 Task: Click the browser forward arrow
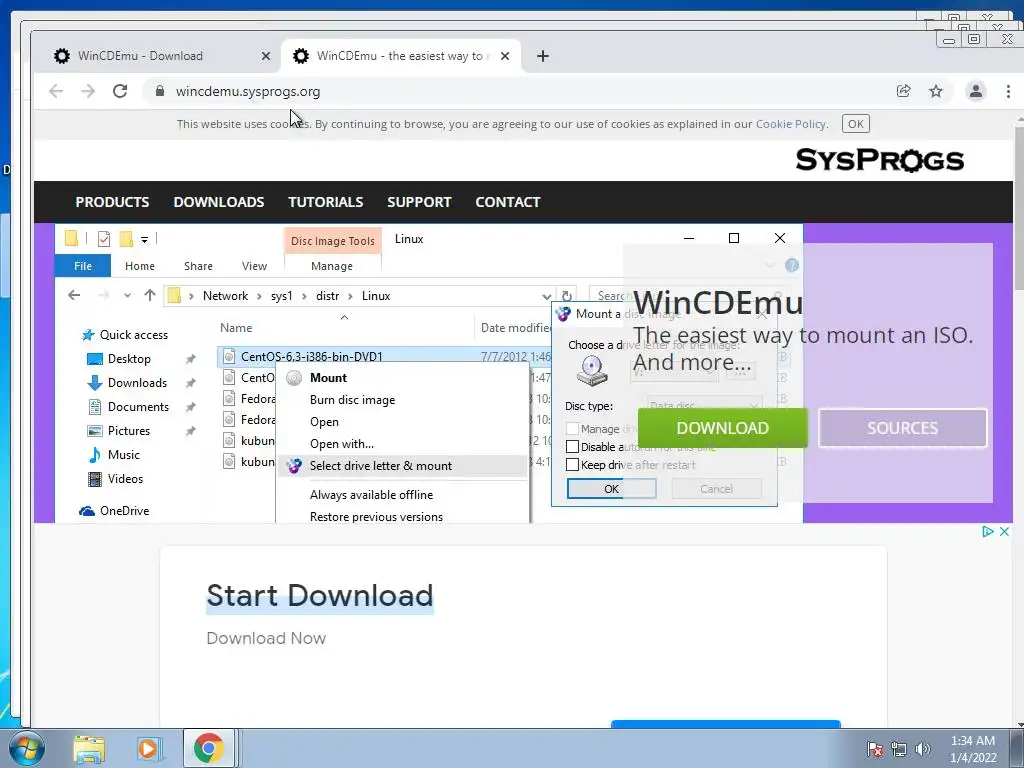point(88,91)
